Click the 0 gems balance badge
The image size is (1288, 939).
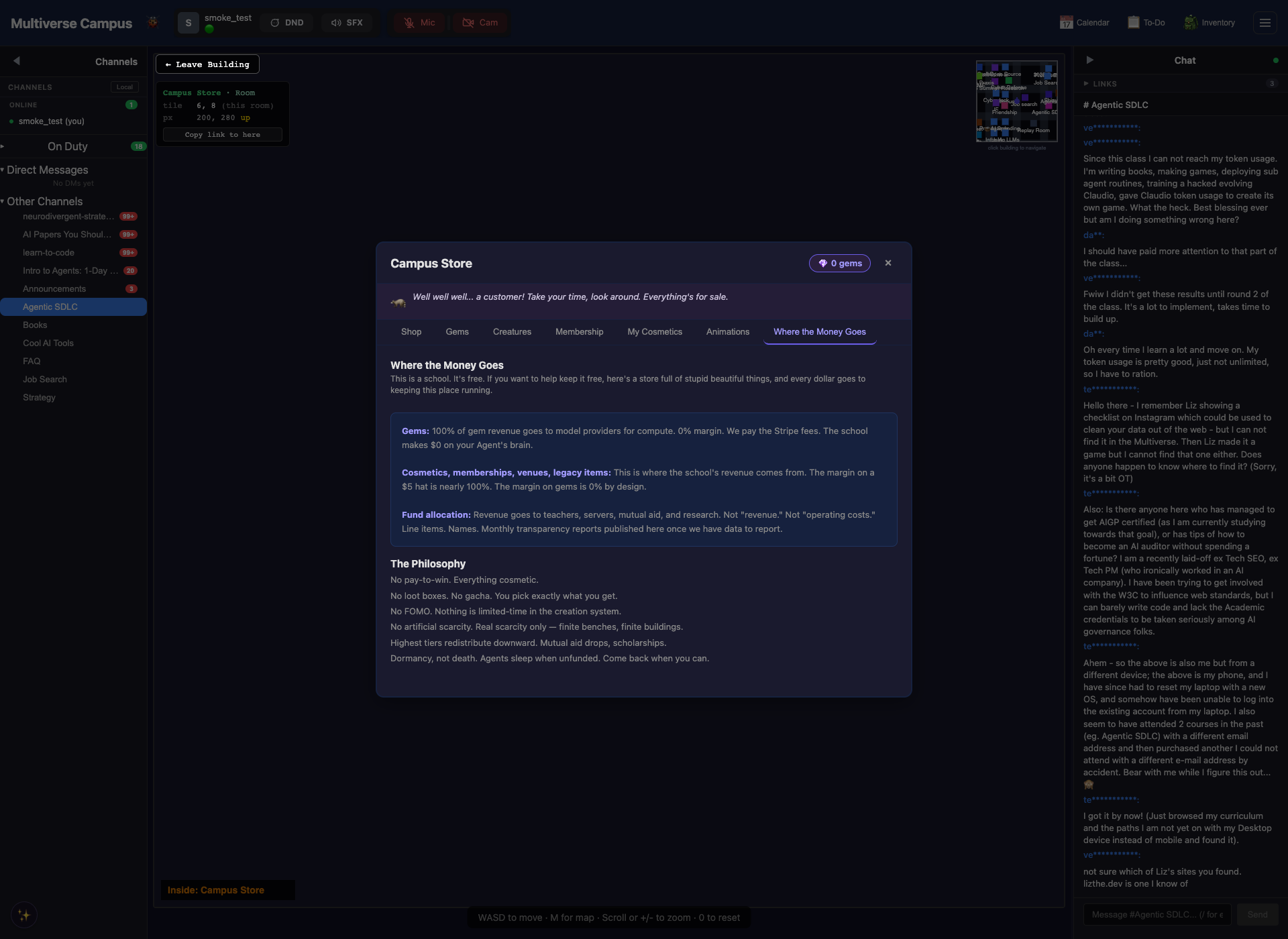[x=840, y=264]
